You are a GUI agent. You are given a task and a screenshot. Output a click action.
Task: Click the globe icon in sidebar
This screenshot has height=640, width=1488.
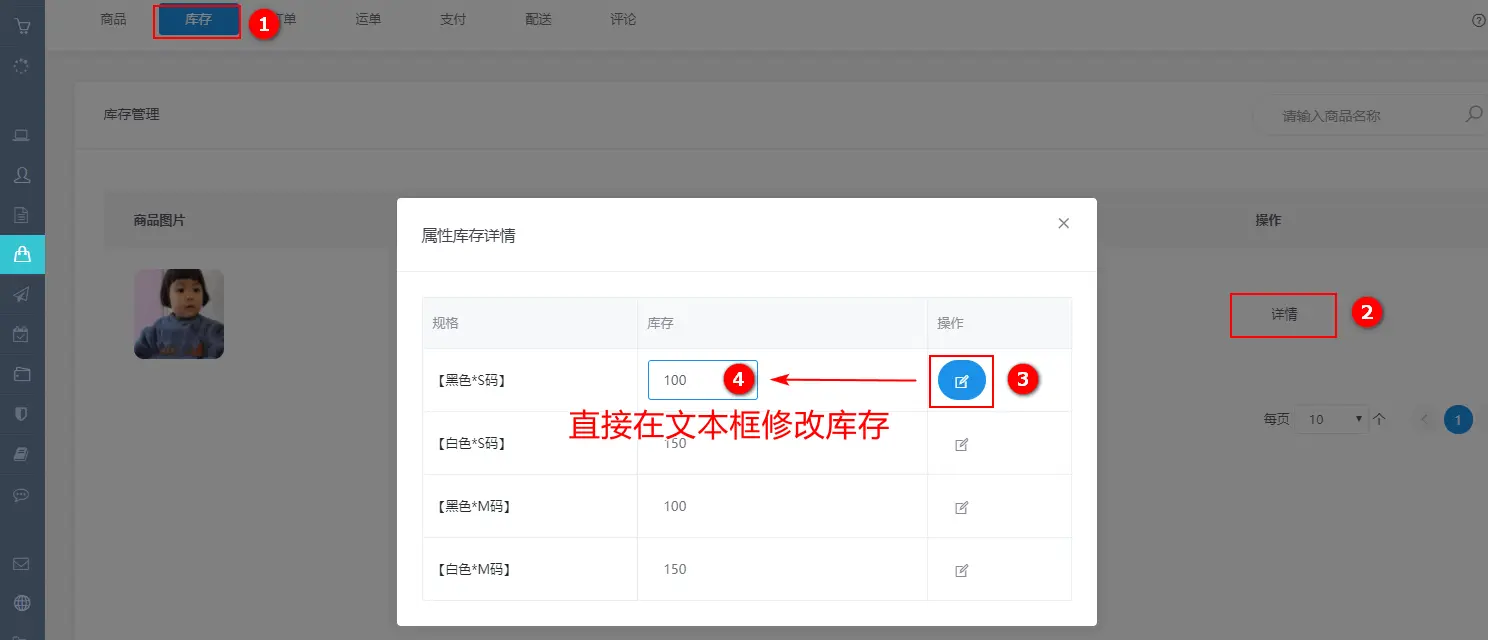point(22,603)
